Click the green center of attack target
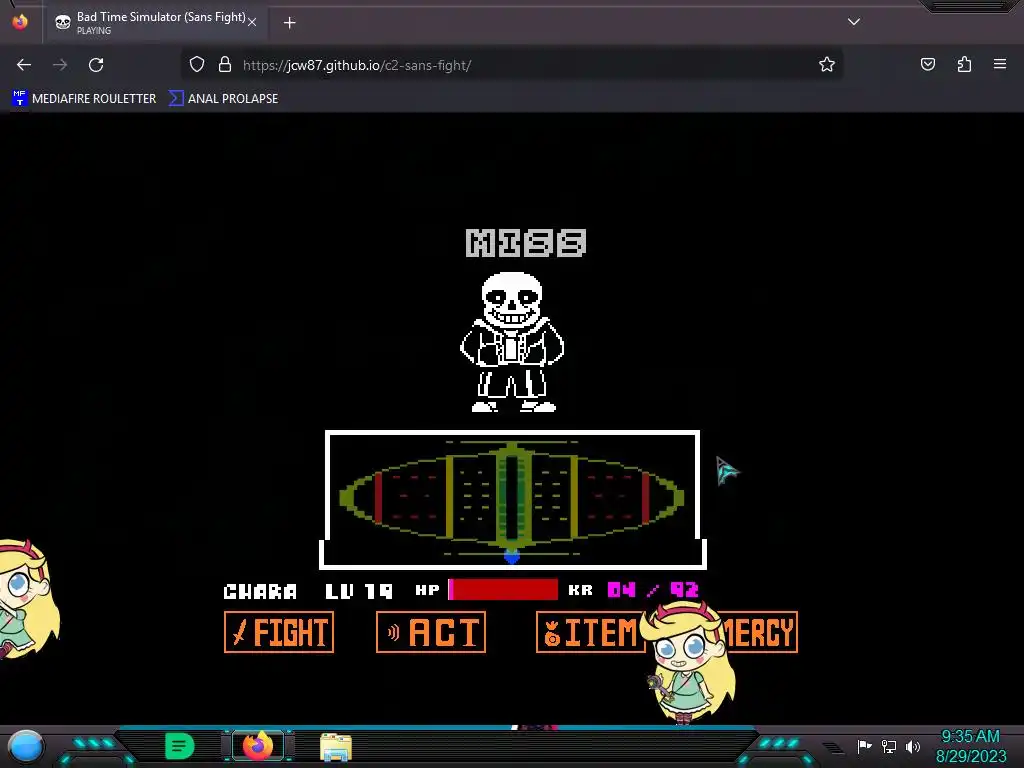This screenshot has width=1024, height=768. click(x=512, y=498)
